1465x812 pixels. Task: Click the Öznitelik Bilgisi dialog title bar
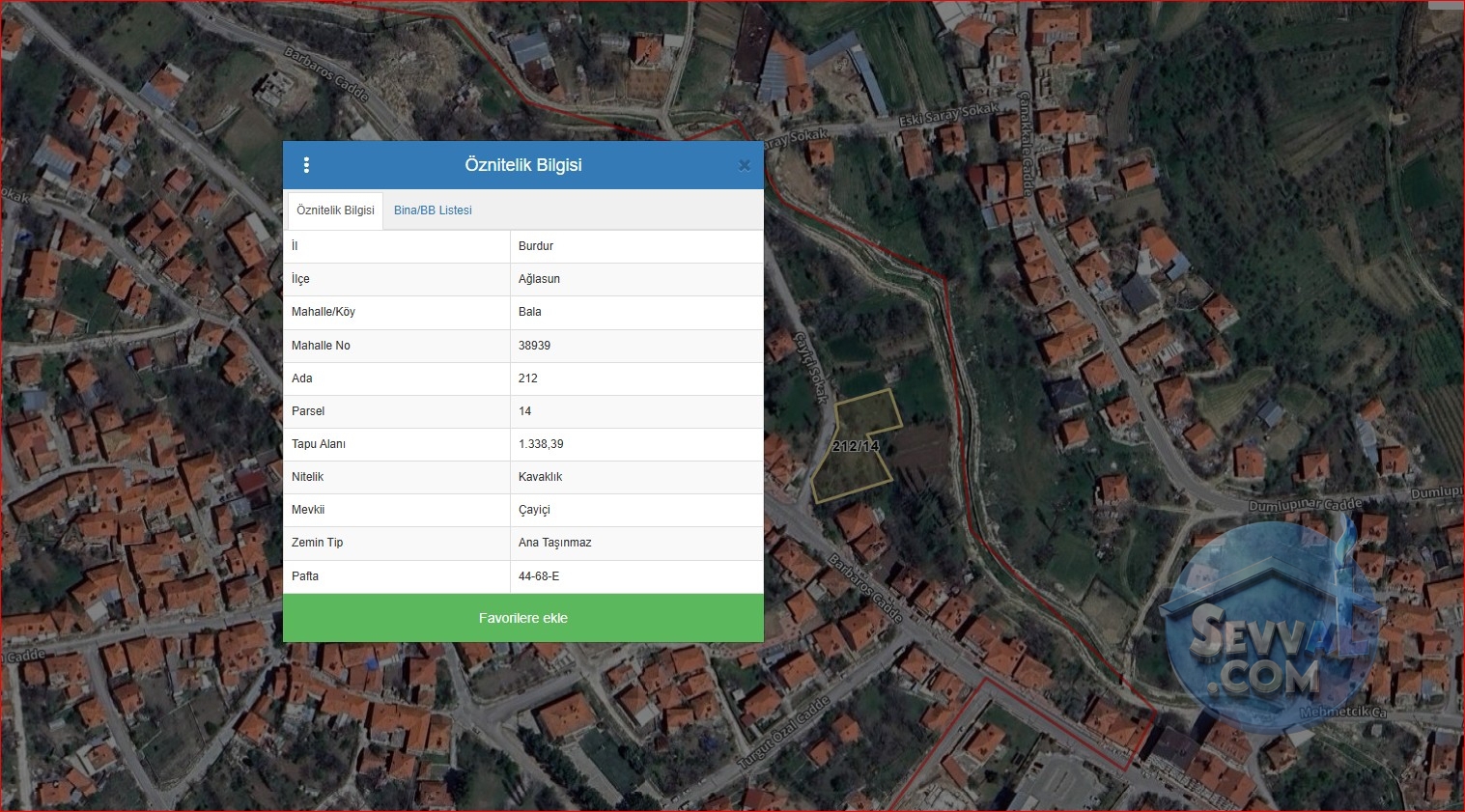523,165
